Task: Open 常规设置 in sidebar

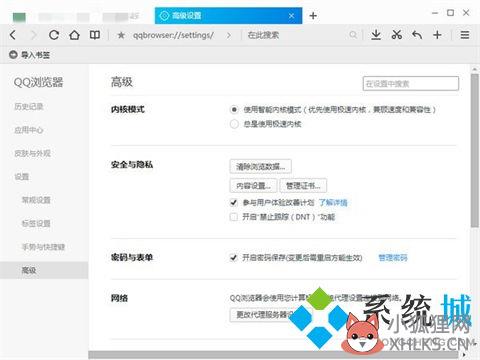Action: click(x=36, y=200)
